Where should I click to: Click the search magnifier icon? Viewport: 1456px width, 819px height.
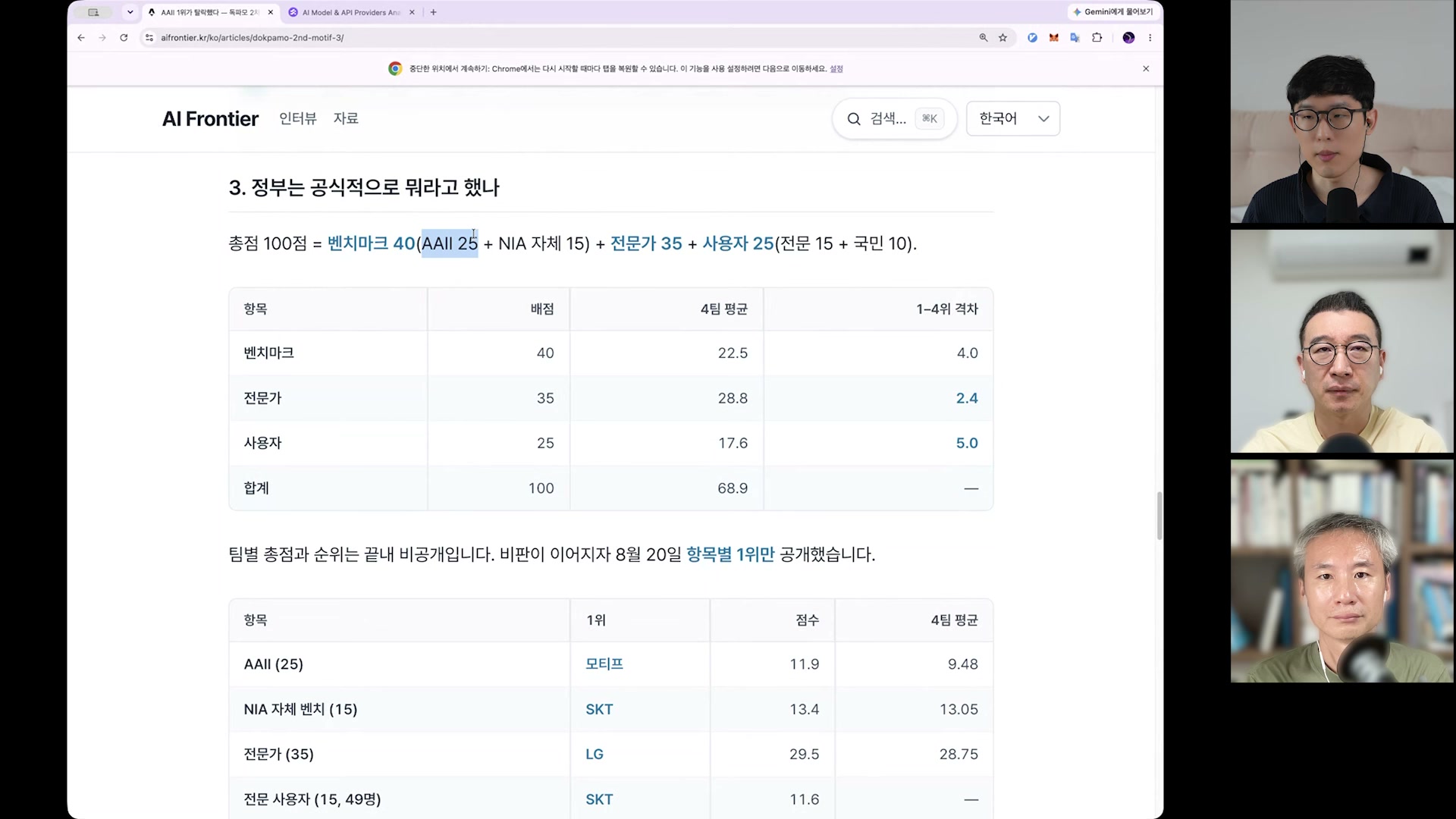pos(854,119)
